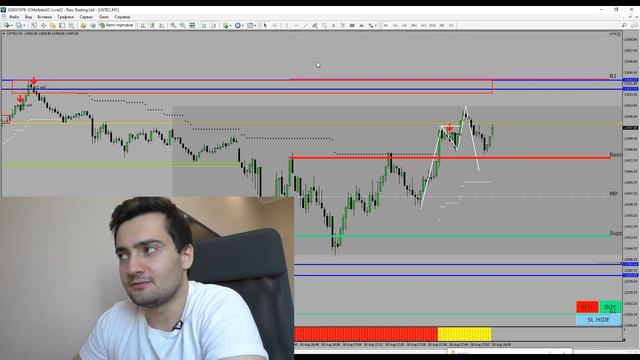Viewport: 640px width, 360px height.
Task: Toggle chart auto scroll
Action: point(204,25)
